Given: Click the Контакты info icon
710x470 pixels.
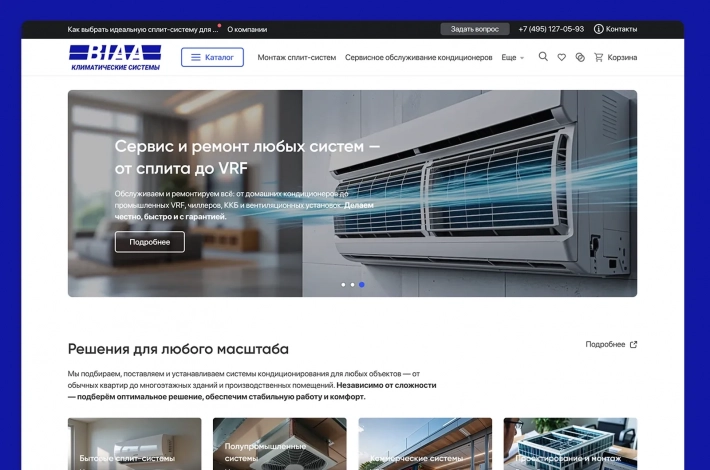Looking at the screenshot, I should pos(599,29).
